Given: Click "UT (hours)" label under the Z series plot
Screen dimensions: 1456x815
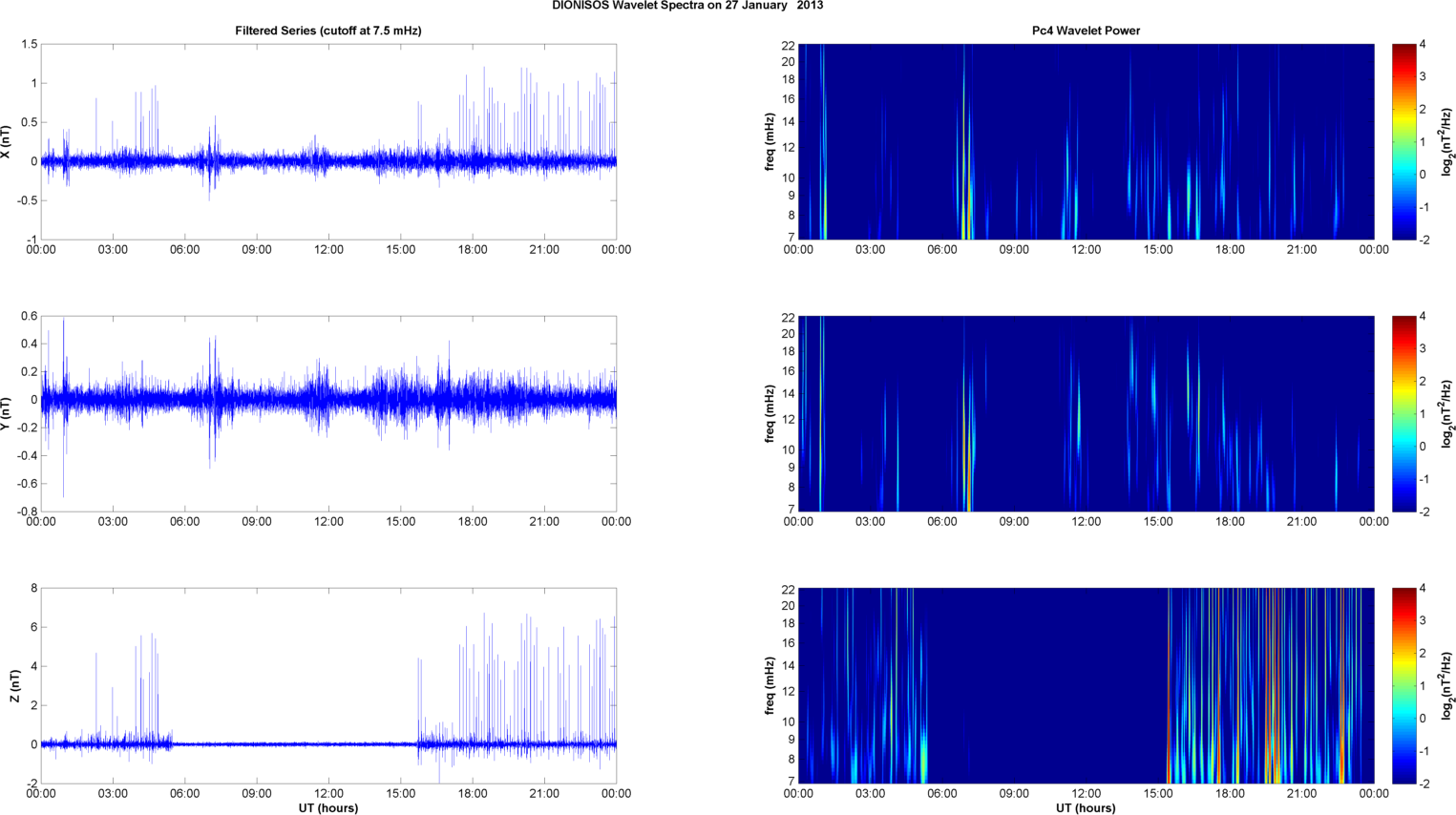Looking at the screenshot, I should pos(328,808).
